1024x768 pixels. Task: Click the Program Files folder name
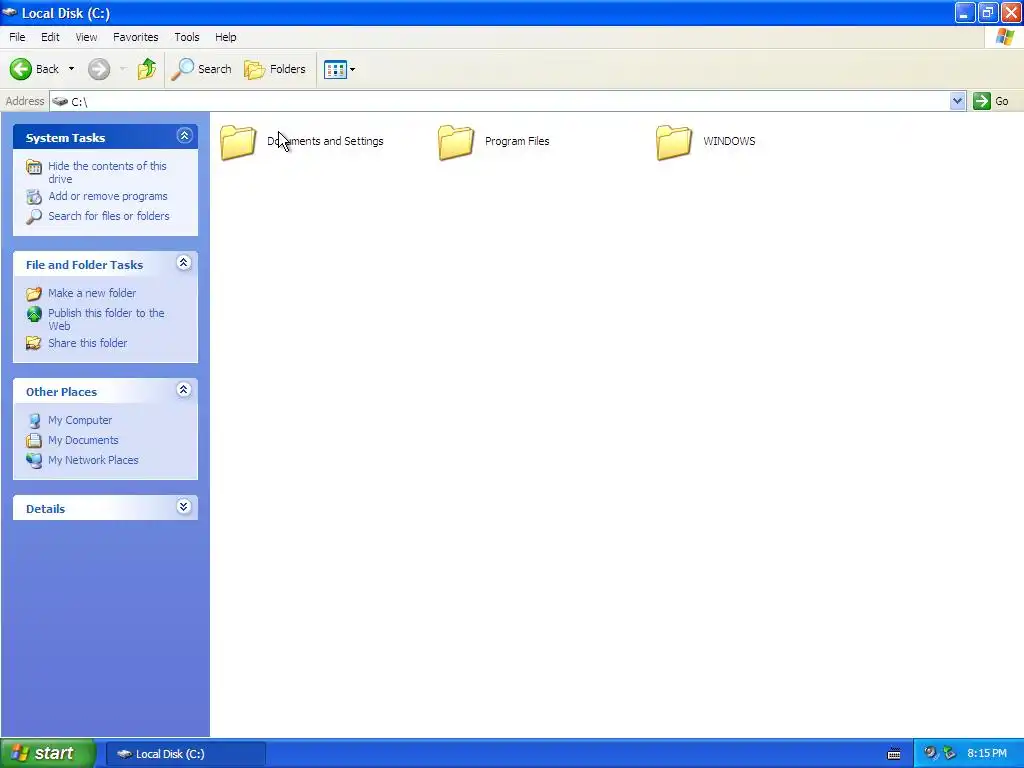coord(517,141)
